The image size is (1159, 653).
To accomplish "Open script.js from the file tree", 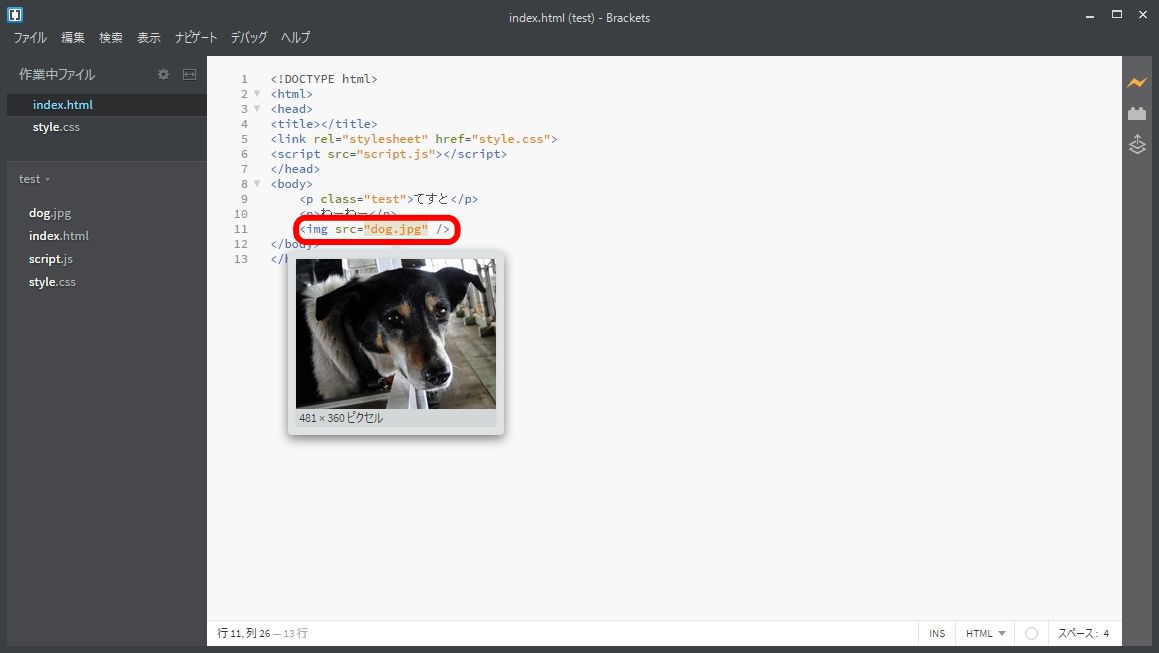I will point(51,259).
